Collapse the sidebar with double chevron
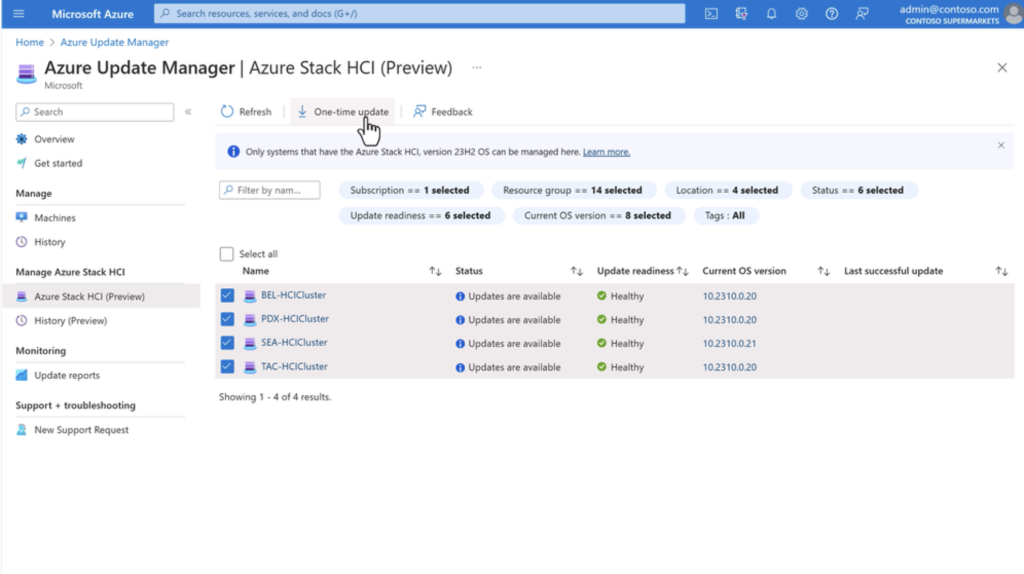Viewport: 1024px width, 574px height. tap(188, 112)
